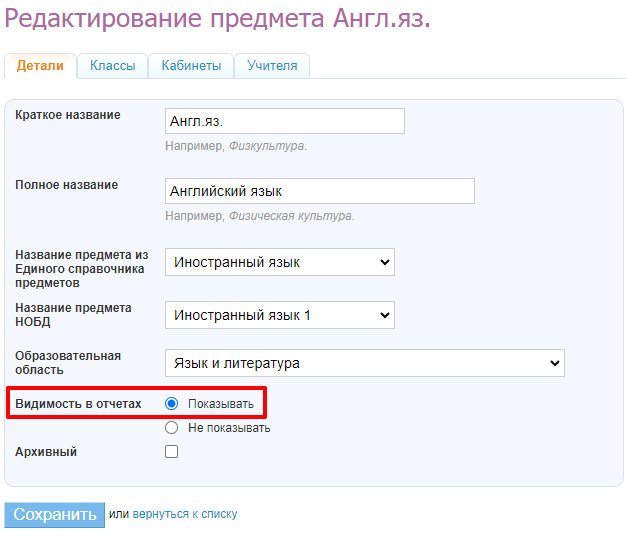
Task: Click the hint Например, Физическая культура
Action: (260, 216)
